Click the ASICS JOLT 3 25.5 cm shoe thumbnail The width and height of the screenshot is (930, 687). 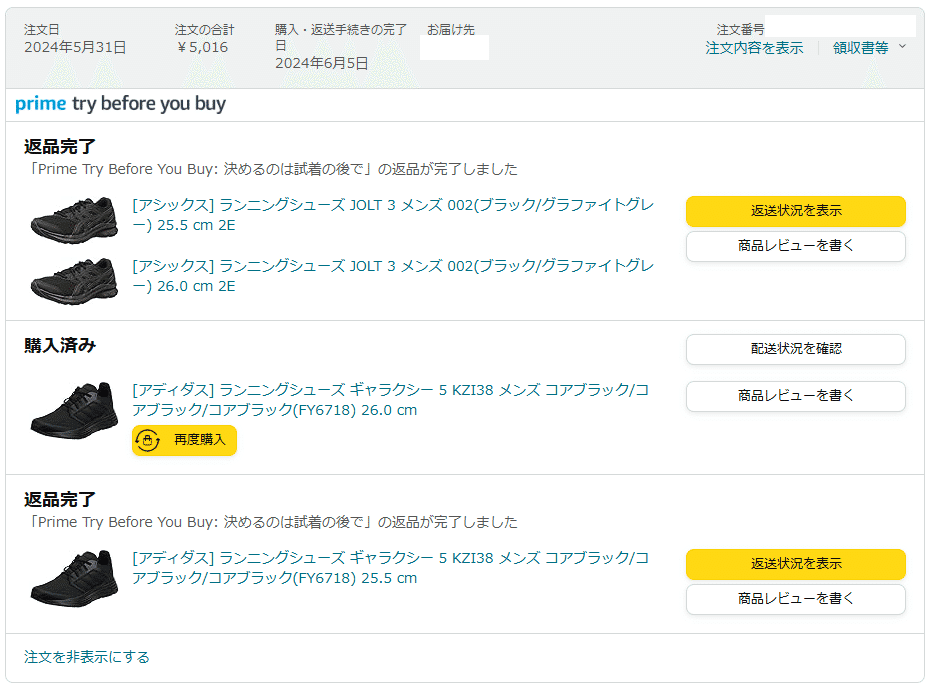tap(74, 220)
